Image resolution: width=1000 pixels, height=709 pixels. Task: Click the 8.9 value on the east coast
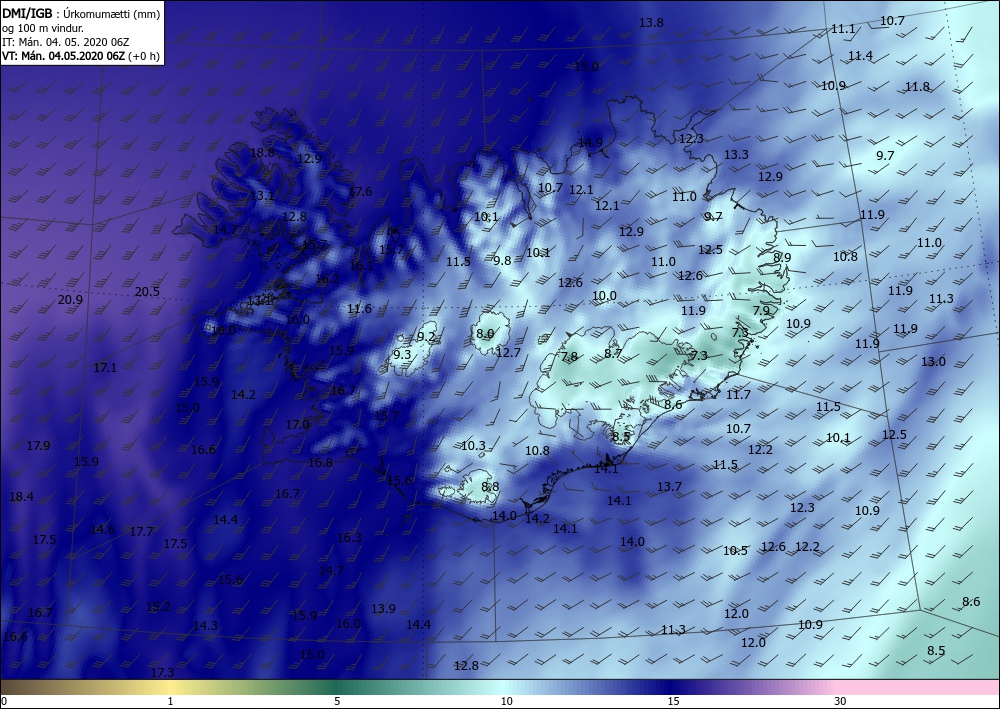click(782, 257)
